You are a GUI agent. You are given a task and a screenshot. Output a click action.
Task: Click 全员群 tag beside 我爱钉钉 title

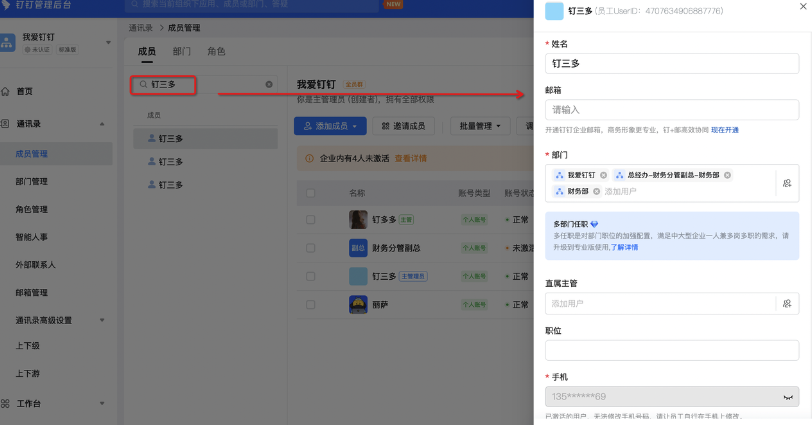[354, 84]
